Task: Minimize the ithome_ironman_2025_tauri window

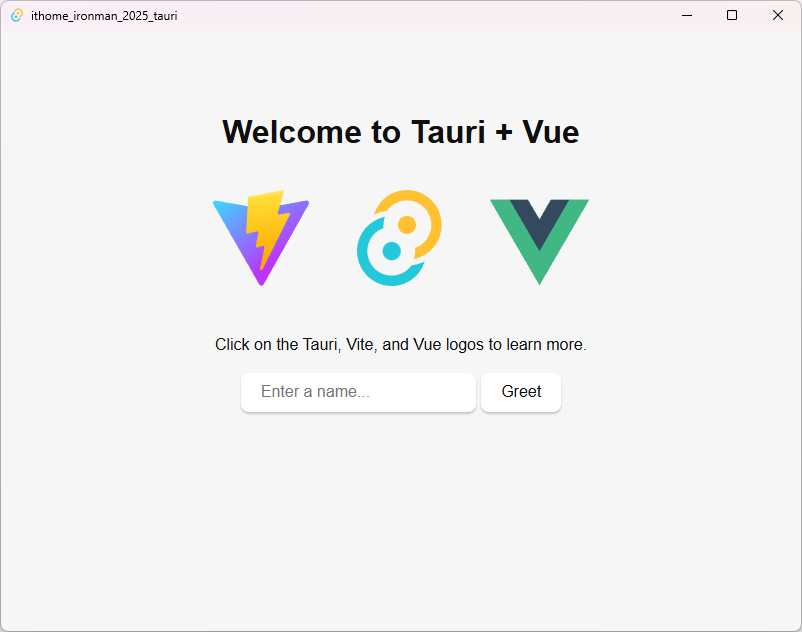Action: click(x=687, y=15)
